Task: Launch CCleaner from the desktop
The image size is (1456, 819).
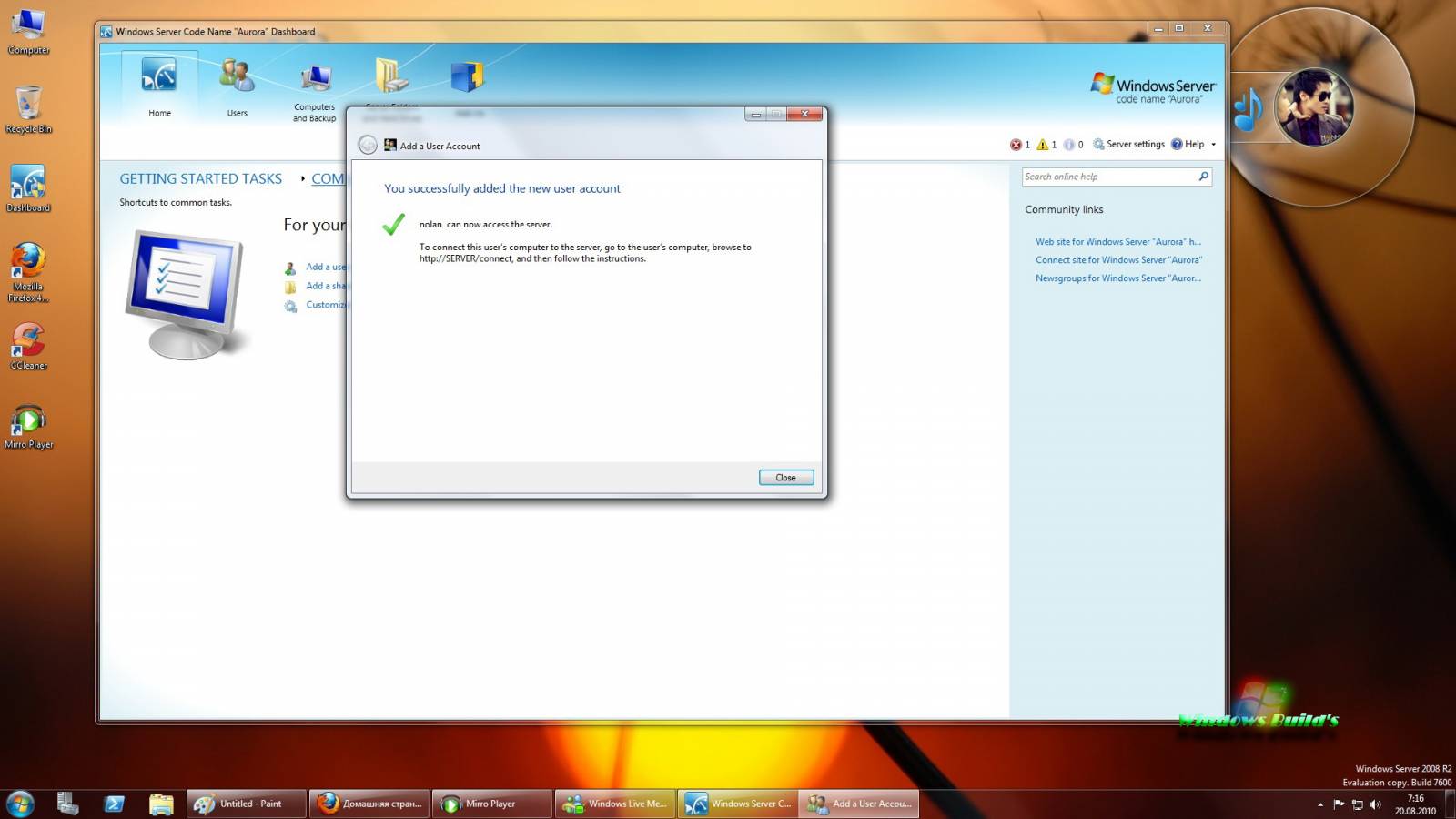Action: pyautogui.click(x=28, y=347)
